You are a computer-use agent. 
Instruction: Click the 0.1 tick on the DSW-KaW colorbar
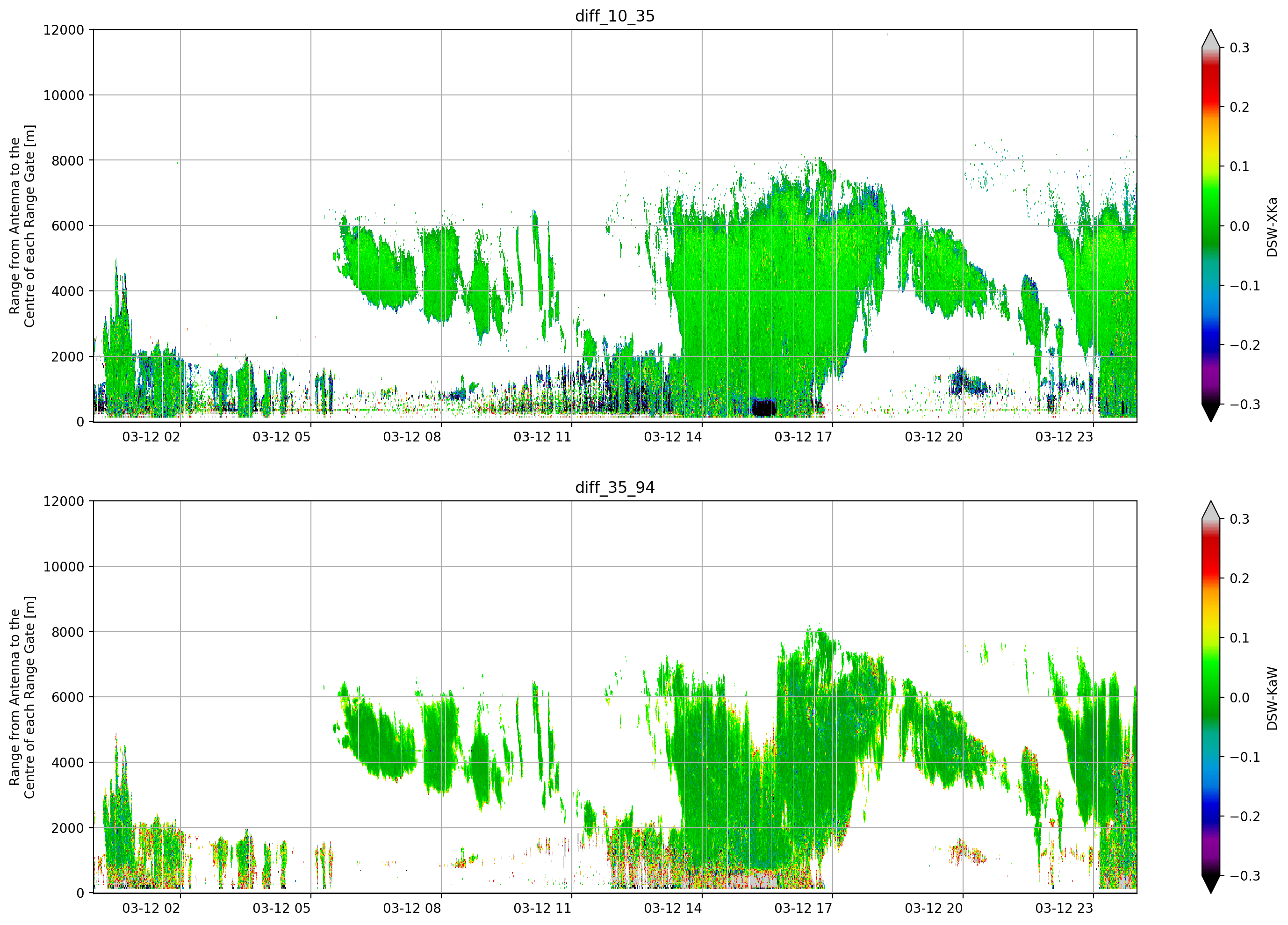click(x=1240, y=639)
